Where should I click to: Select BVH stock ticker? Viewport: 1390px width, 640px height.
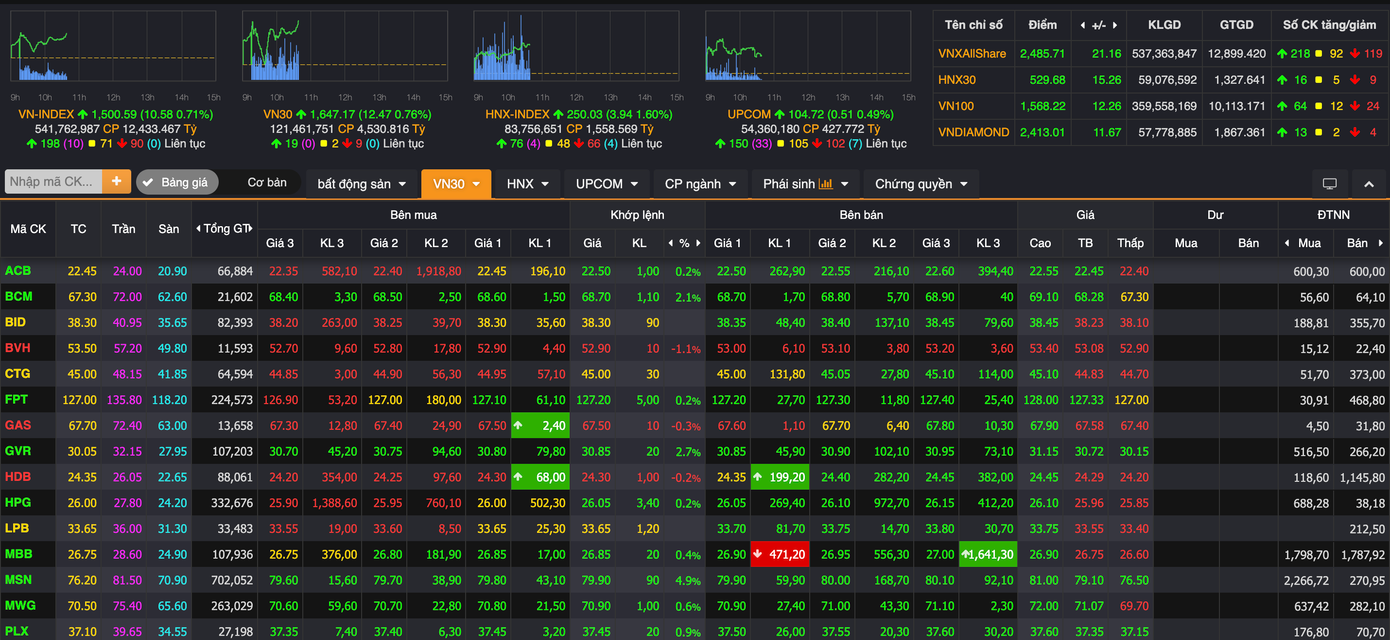coord(18,348)
